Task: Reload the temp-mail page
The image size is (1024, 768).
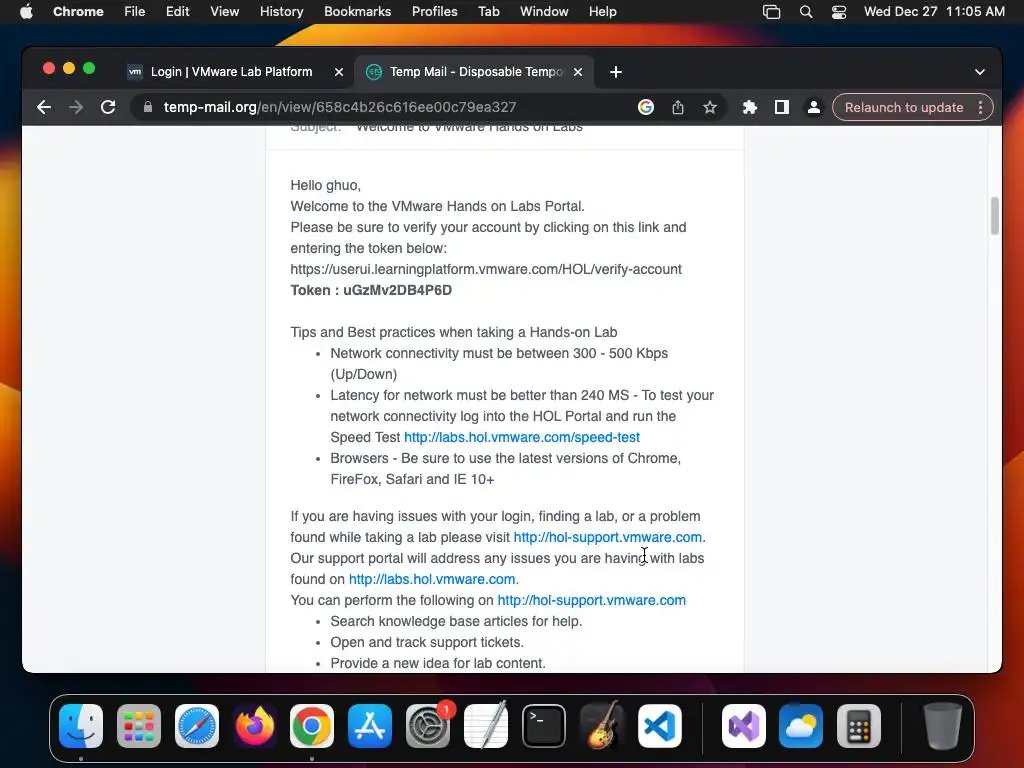Action: (x=108, y=107)
